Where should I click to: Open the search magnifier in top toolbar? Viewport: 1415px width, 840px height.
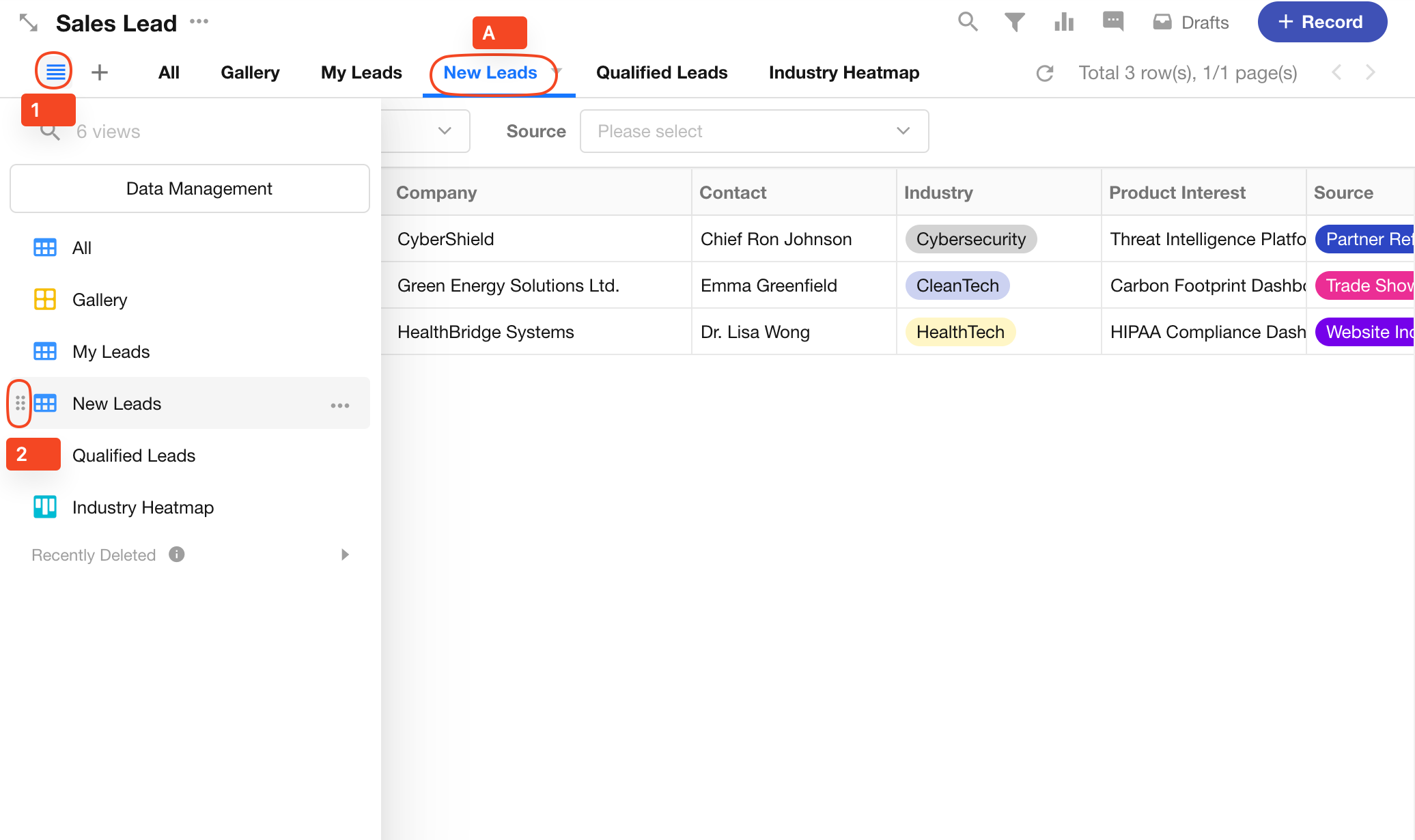967,22
